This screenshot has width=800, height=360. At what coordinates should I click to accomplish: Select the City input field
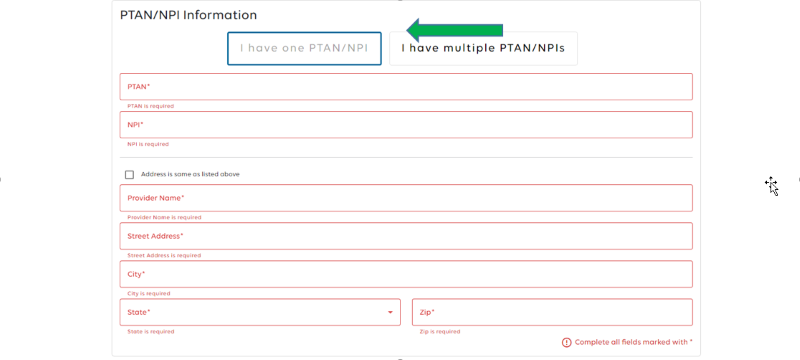[x=406, y=274]
